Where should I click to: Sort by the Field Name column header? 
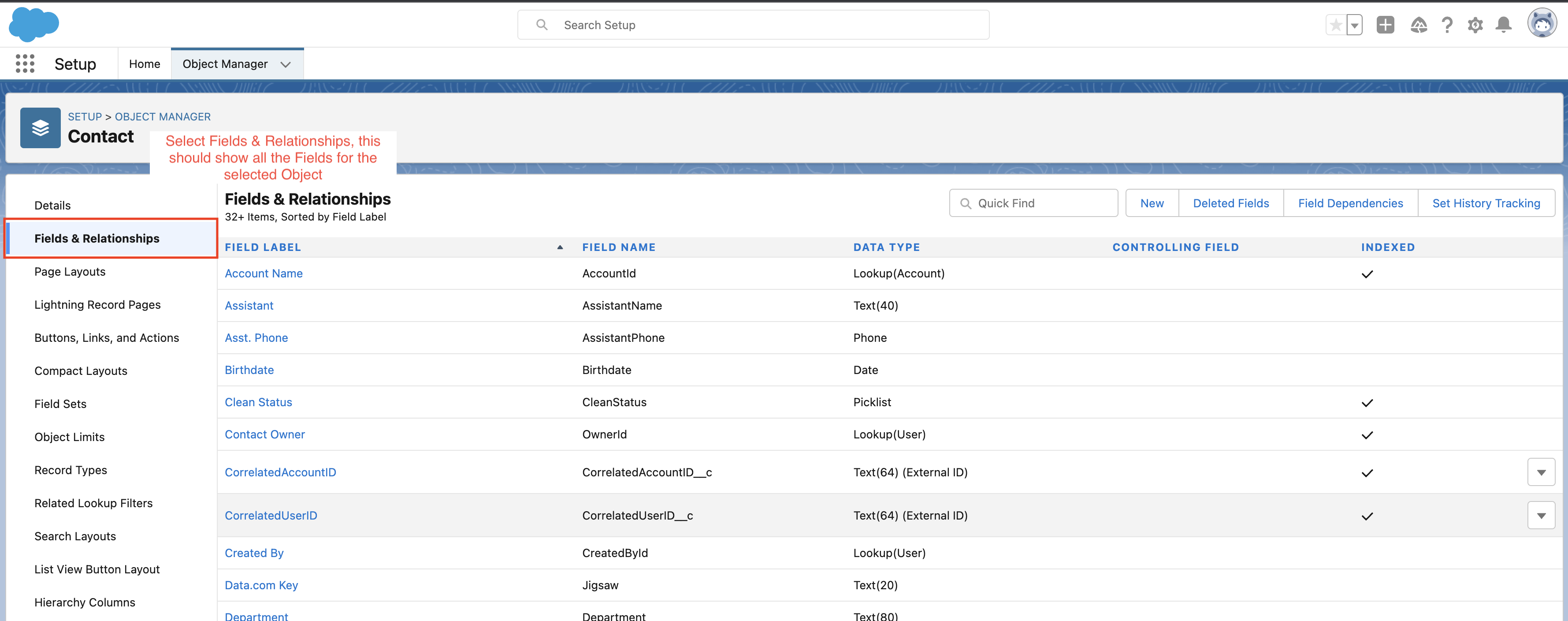[x=619, y=247]
